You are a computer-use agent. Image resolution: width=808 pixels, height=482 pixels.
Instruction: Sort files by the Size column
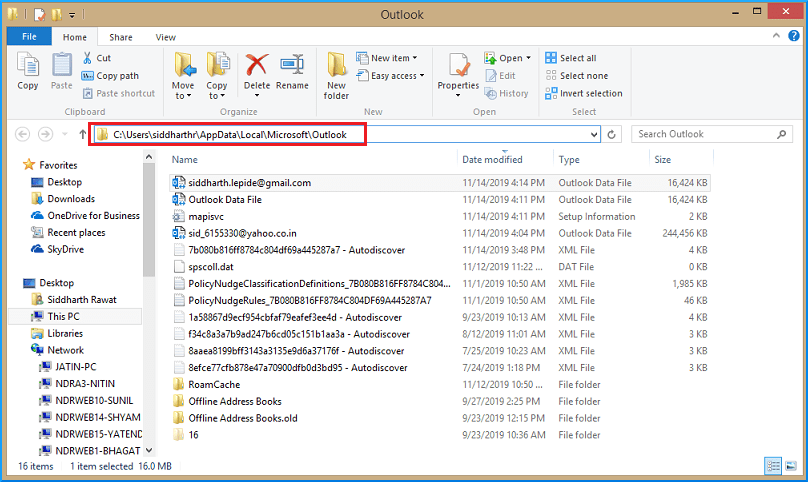click(x=662, y=160)
